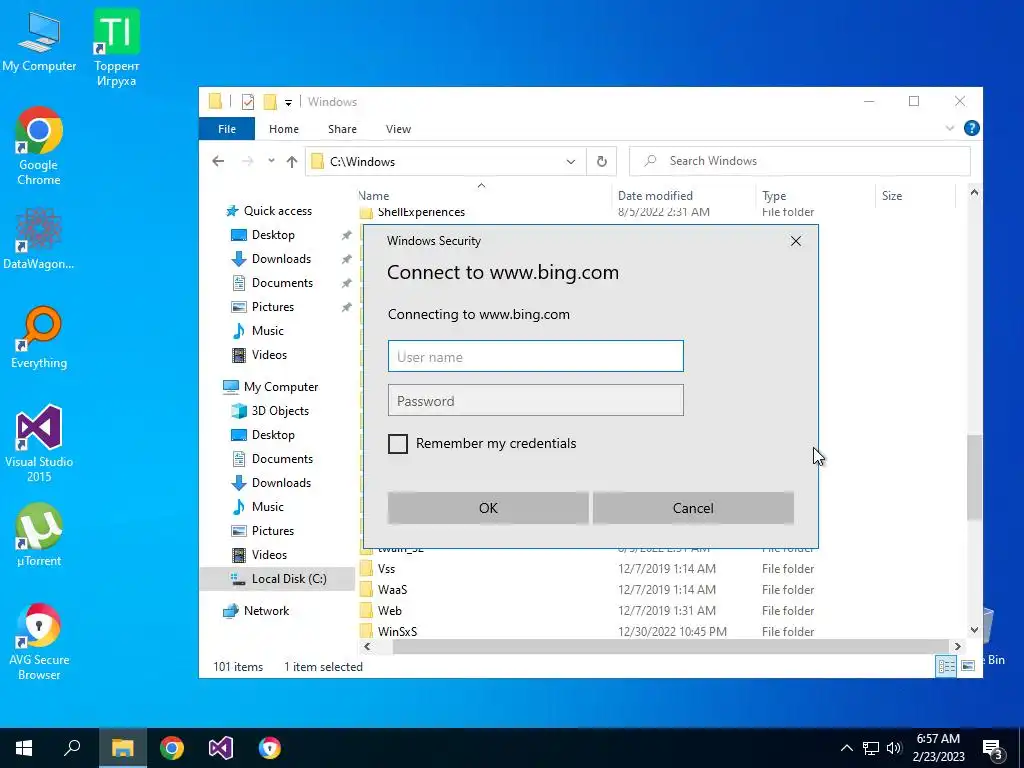Go back in Explorer navigation

tap(218, 161)
